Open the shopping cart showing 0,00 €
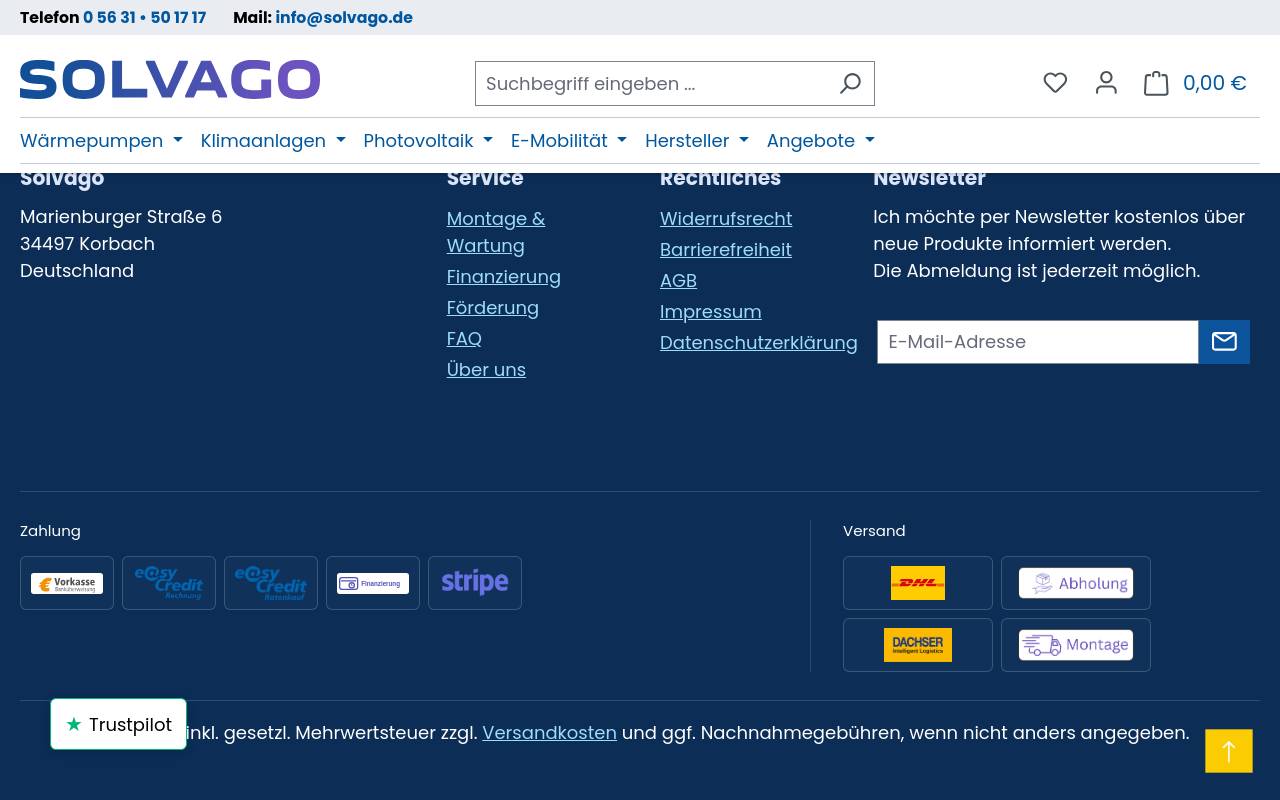Screen dimensions: 1280x800 click(x=1195, y=83)
